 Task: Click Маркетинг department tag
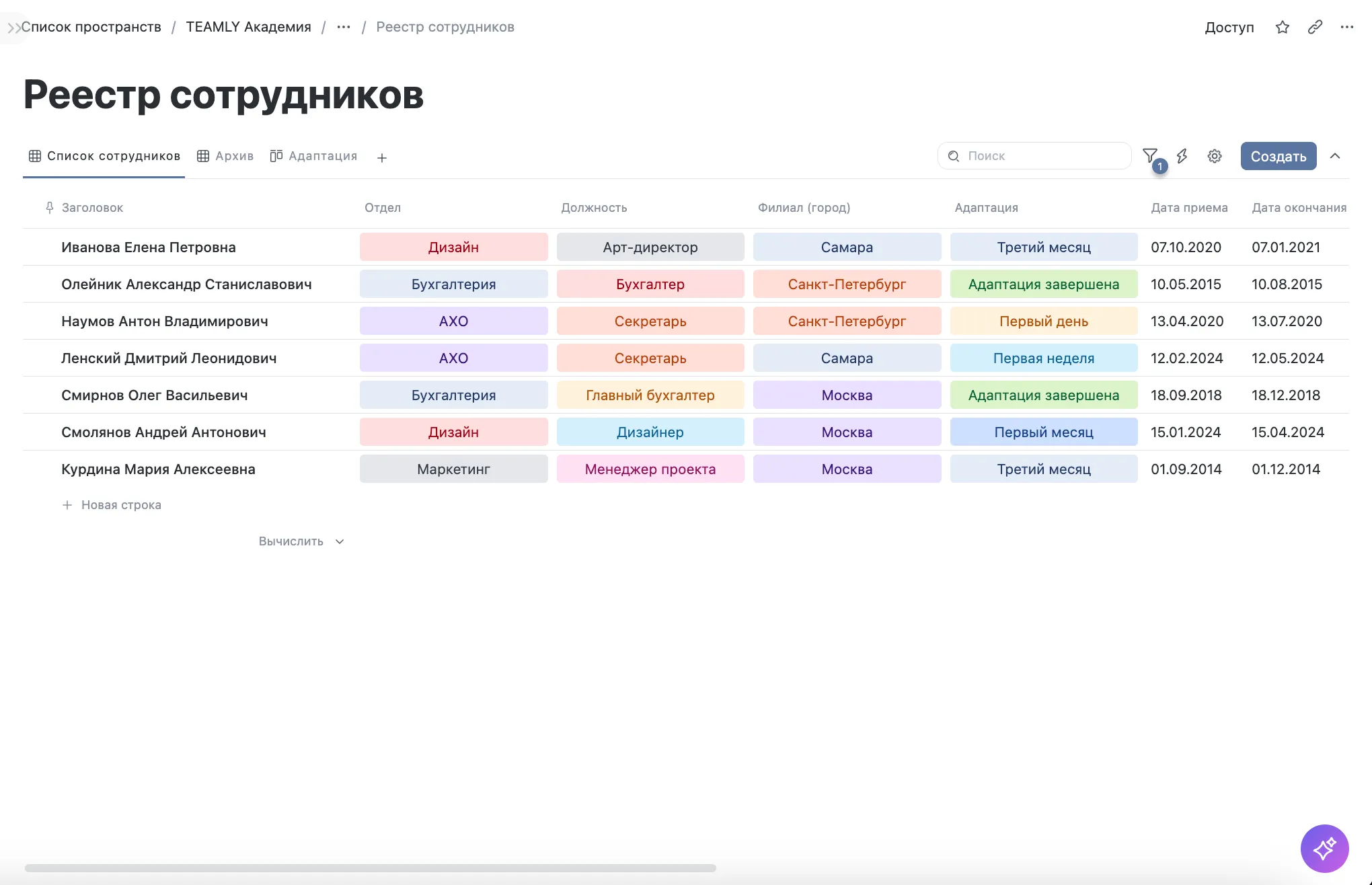[454, 469]
